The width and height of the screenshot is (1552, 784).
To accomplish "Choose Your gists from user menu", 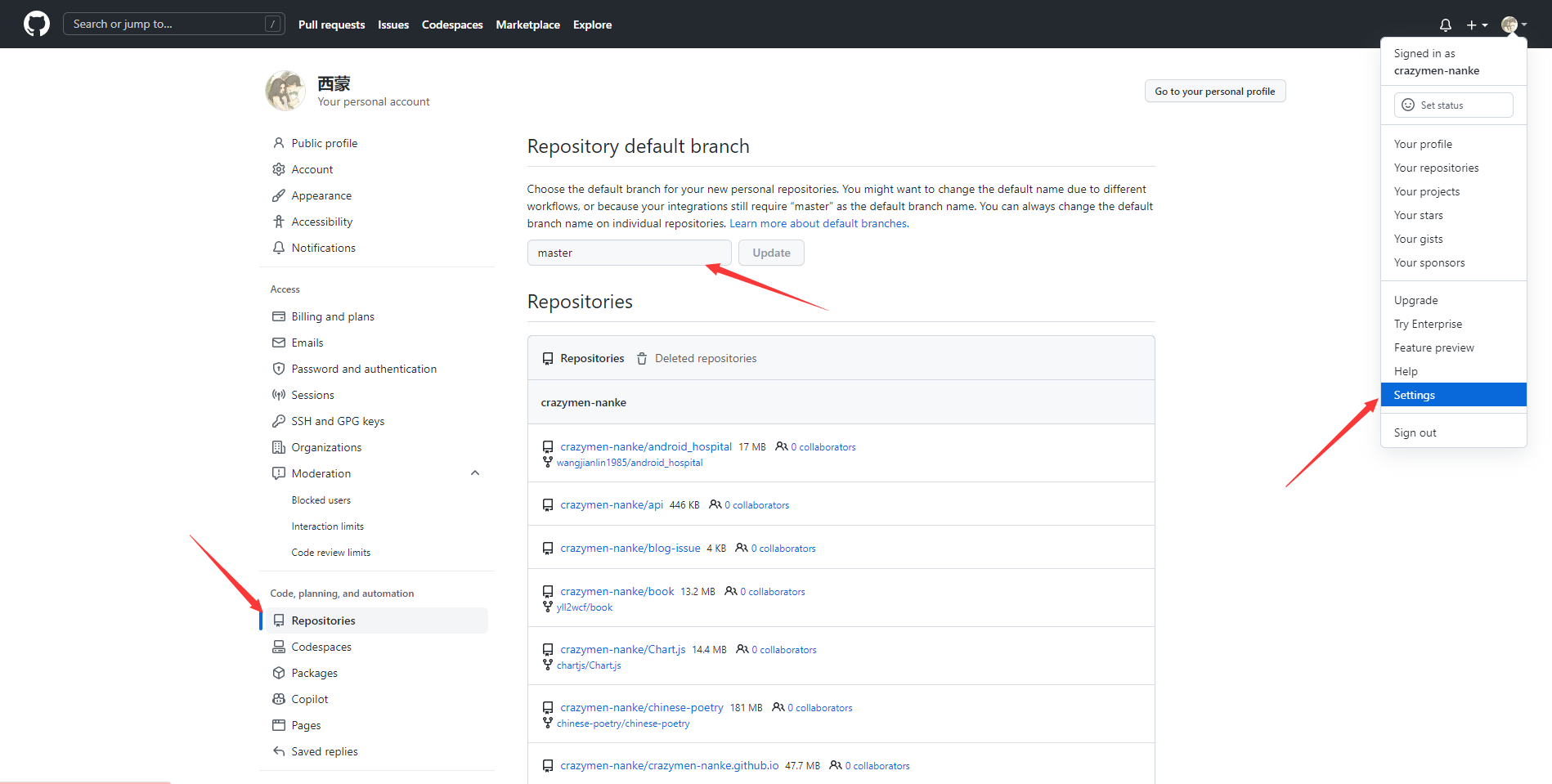I will click(x=1454, y=239).
